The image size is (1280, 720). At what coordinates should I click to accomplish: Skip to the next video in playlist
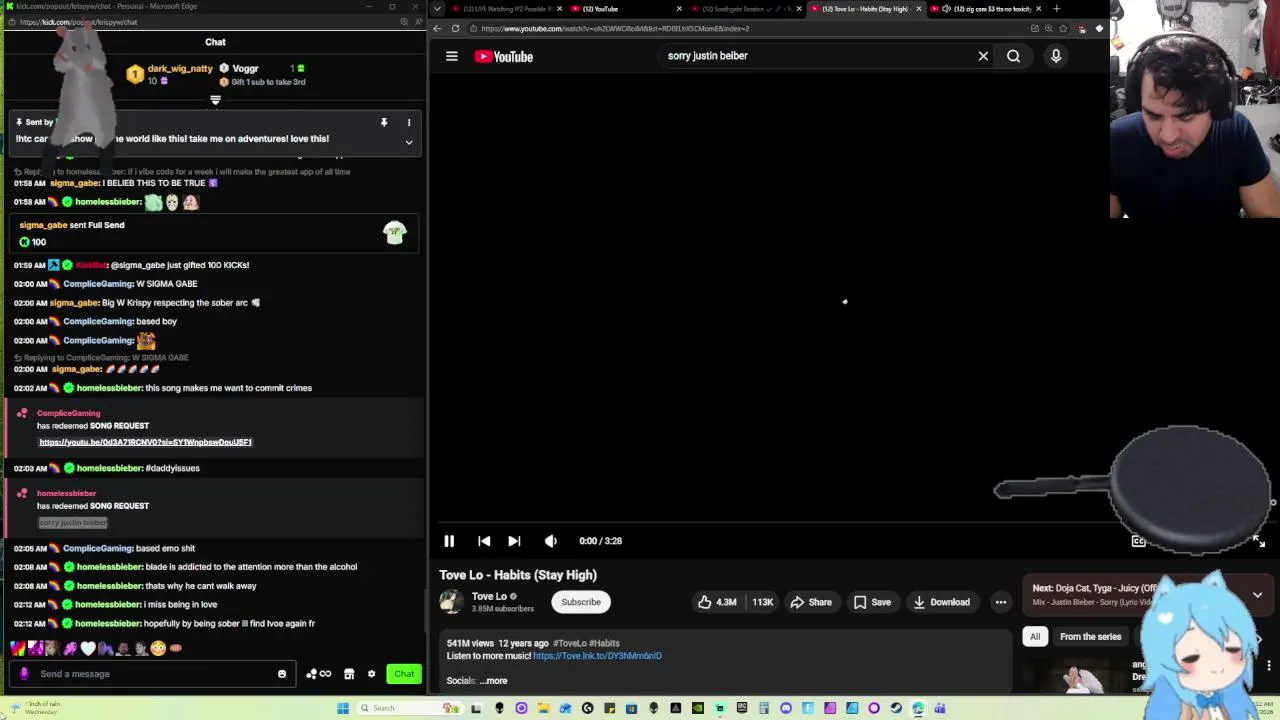[x=514, y=541]
